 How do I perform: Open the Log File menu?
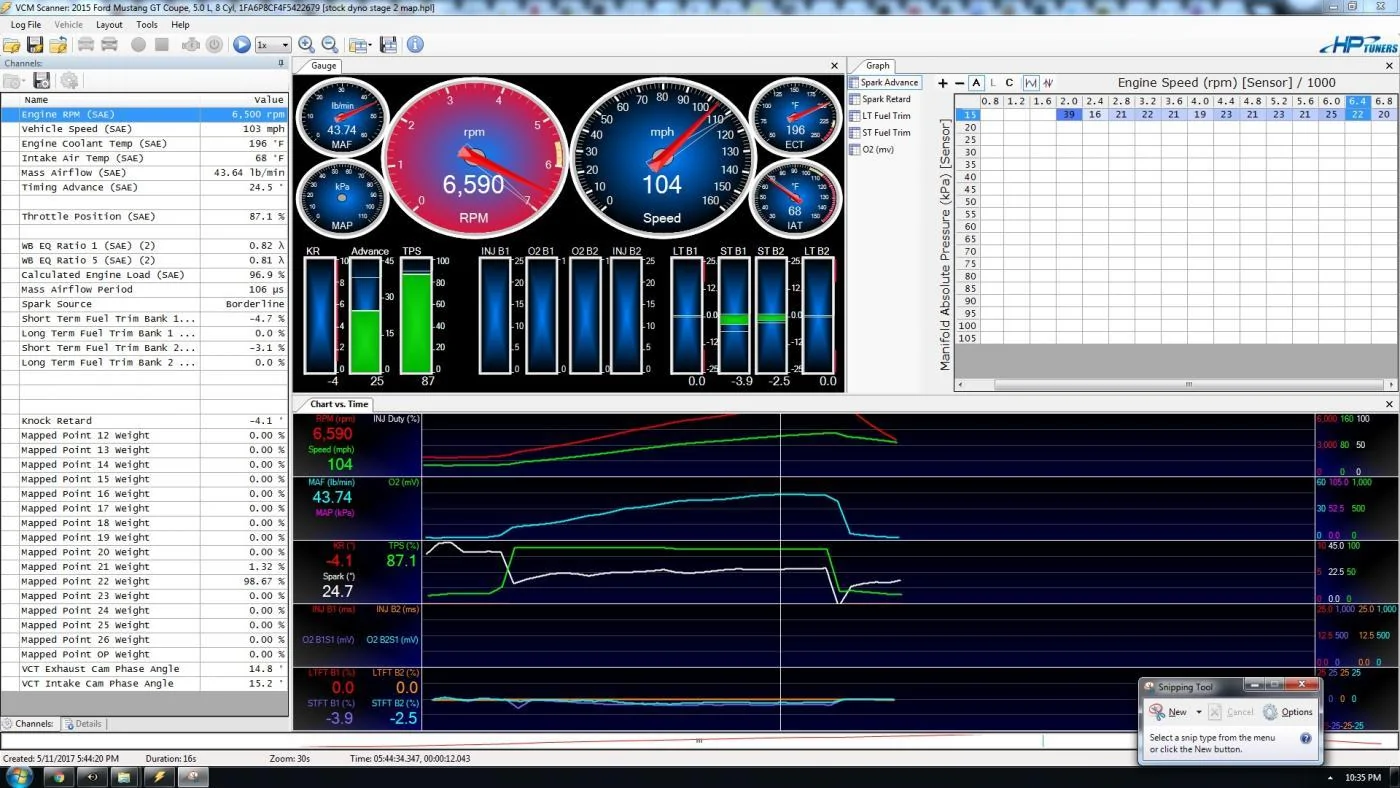[x=26, y=25]
